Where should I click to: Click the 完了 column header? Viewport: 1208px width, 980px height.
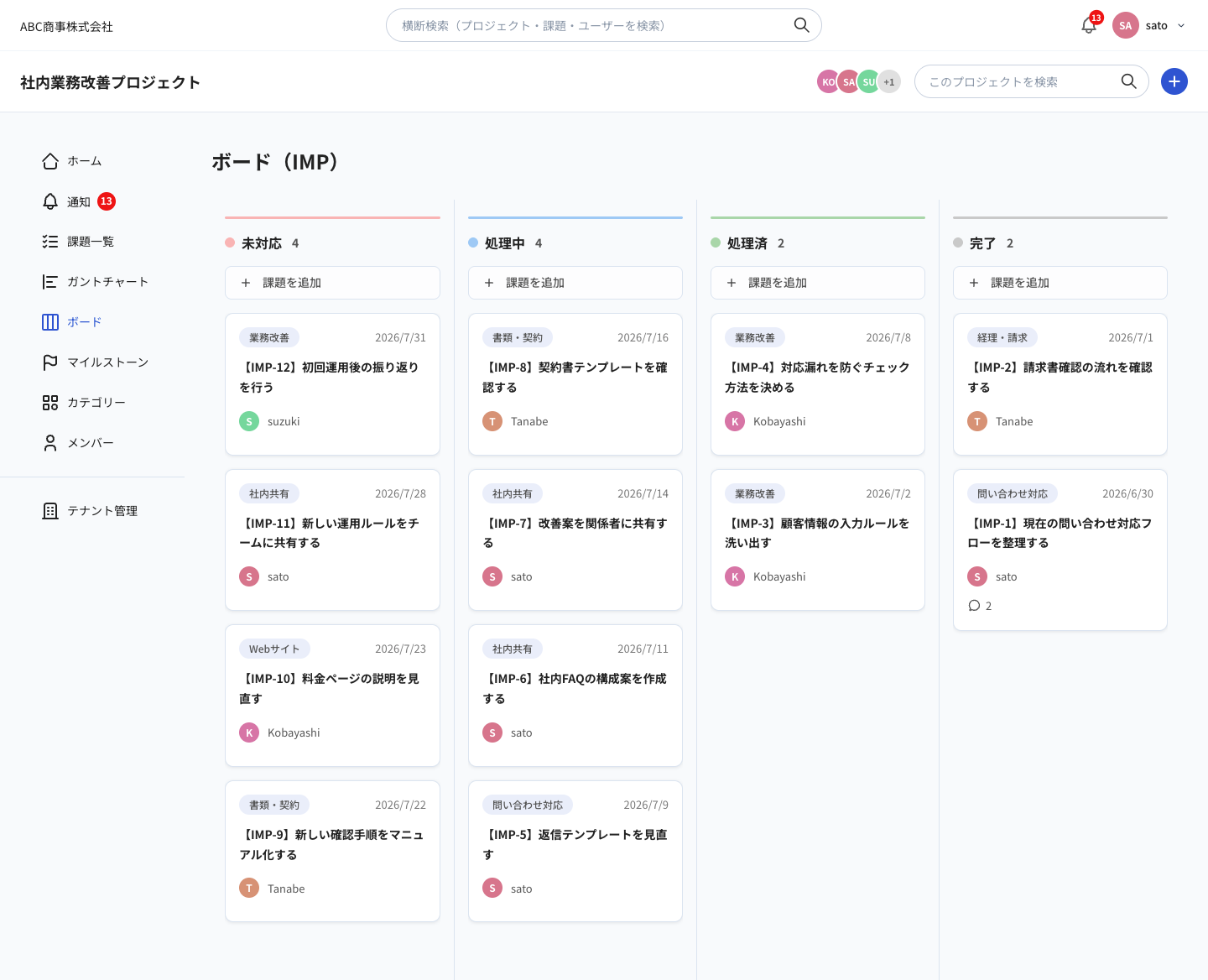[982, 243]
